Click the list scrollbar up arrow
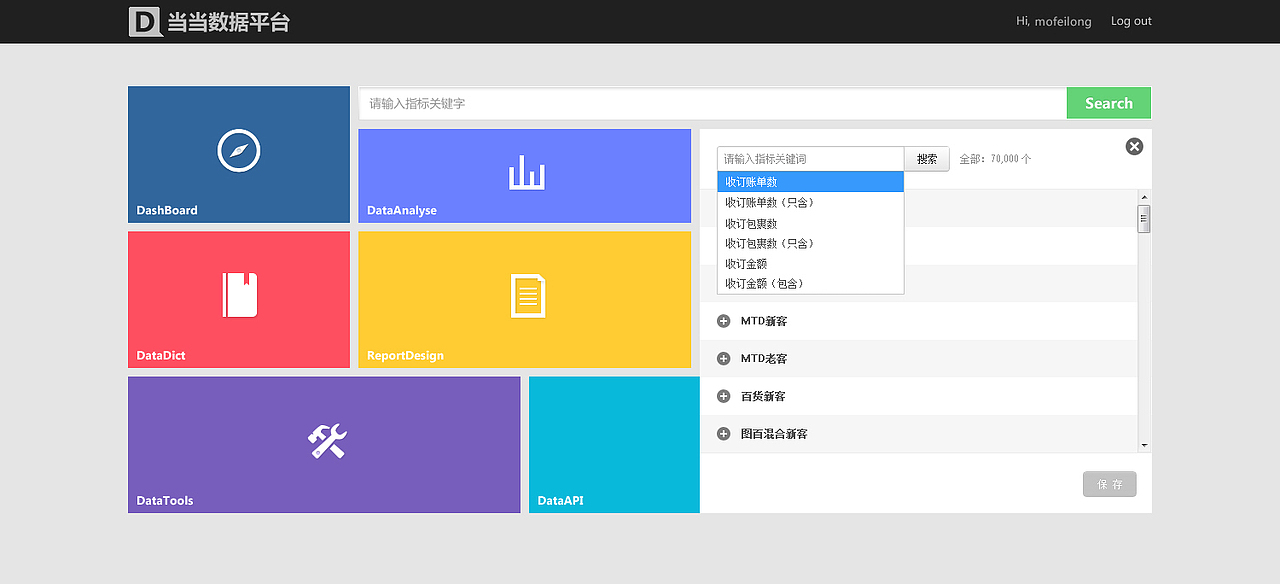The width and height of the screenshot is (1280, 584). pyautogui.click(x=1144, y=196)
